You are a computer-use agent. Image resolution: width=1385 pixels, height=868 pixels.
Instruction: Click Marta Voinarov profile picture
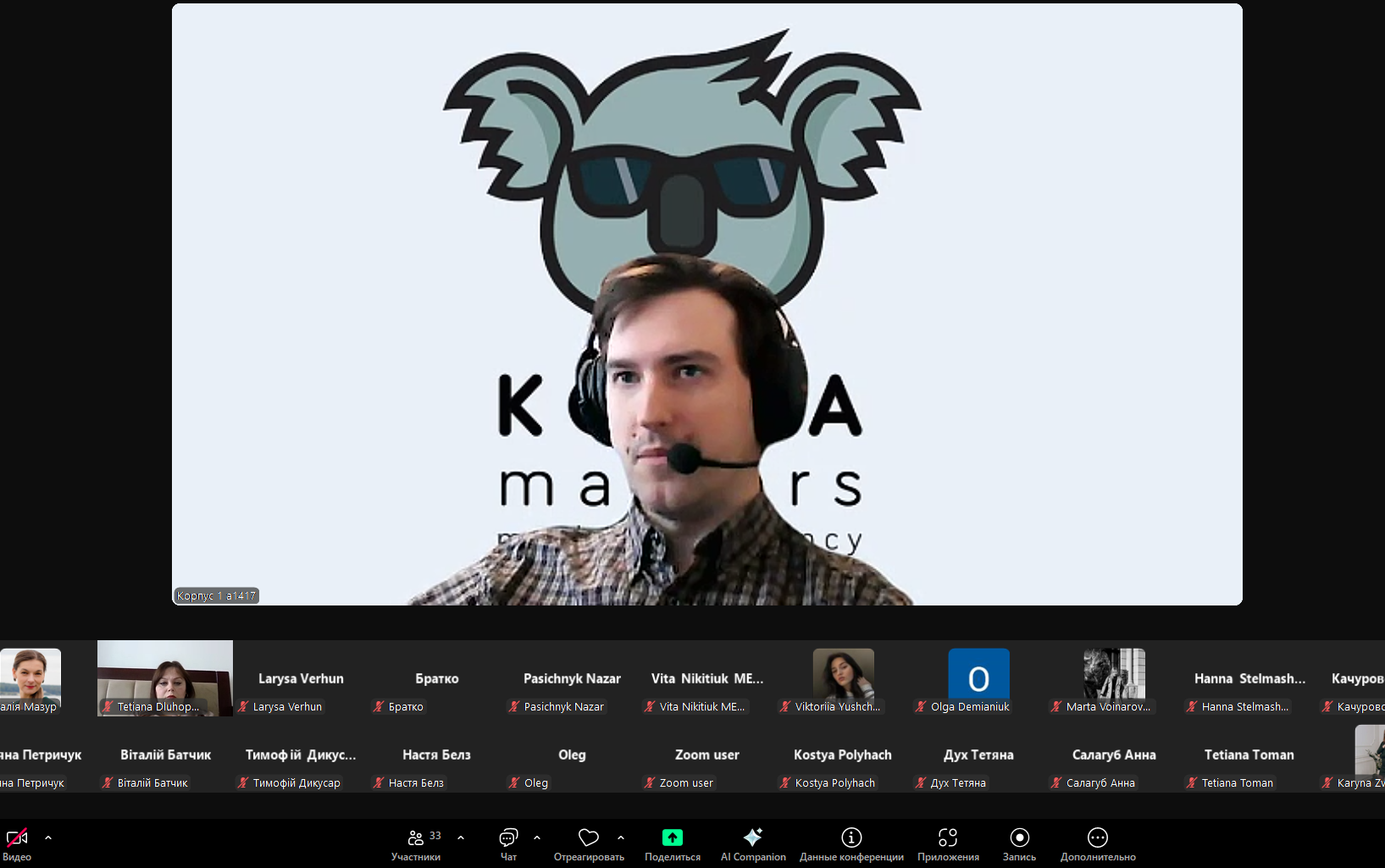pyautogui.click(x=1115, y=674)
